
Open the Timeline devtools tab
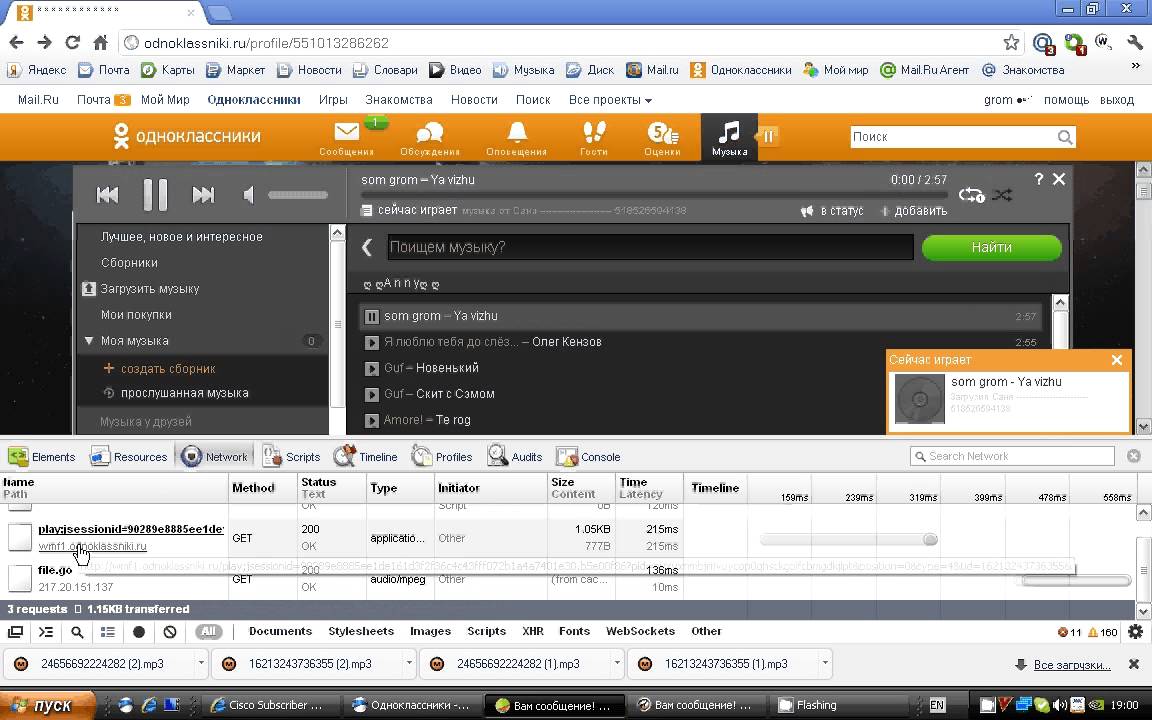click(365, 456)
